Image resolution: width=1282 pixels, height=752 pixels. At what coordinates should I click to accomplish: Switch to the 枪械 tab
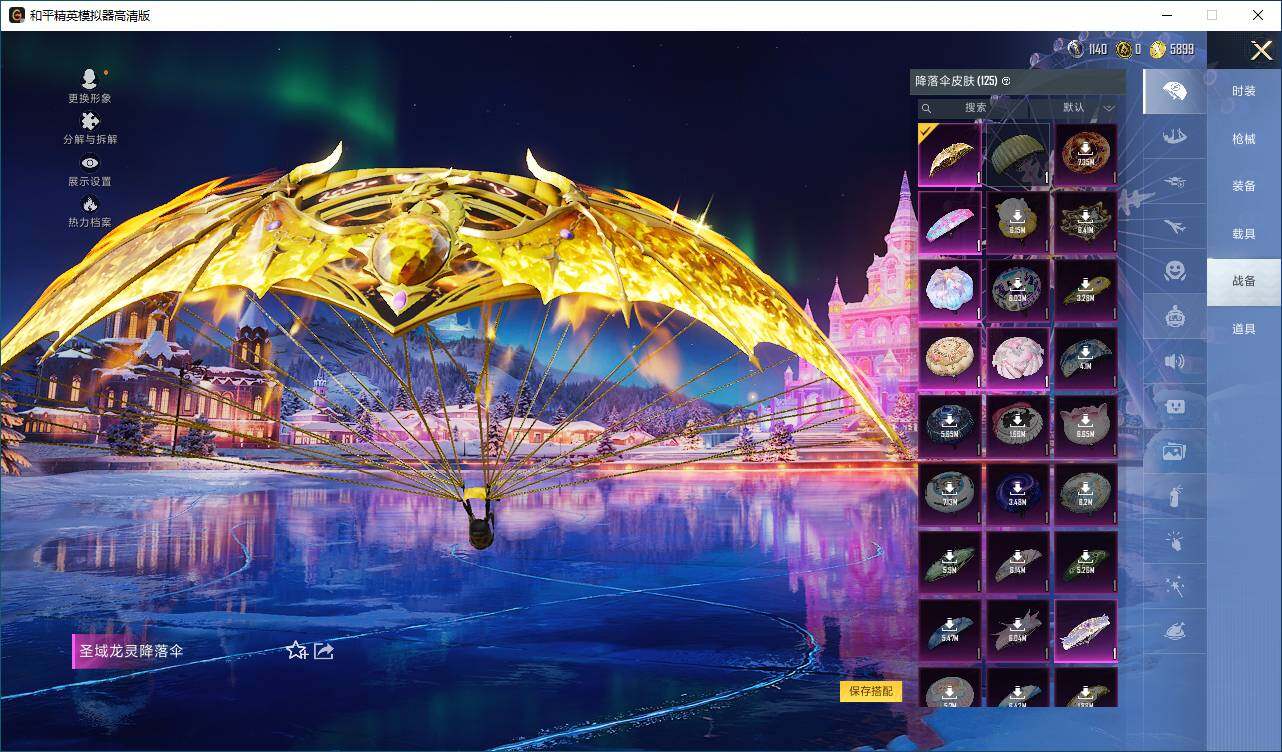coord(1244,139)
